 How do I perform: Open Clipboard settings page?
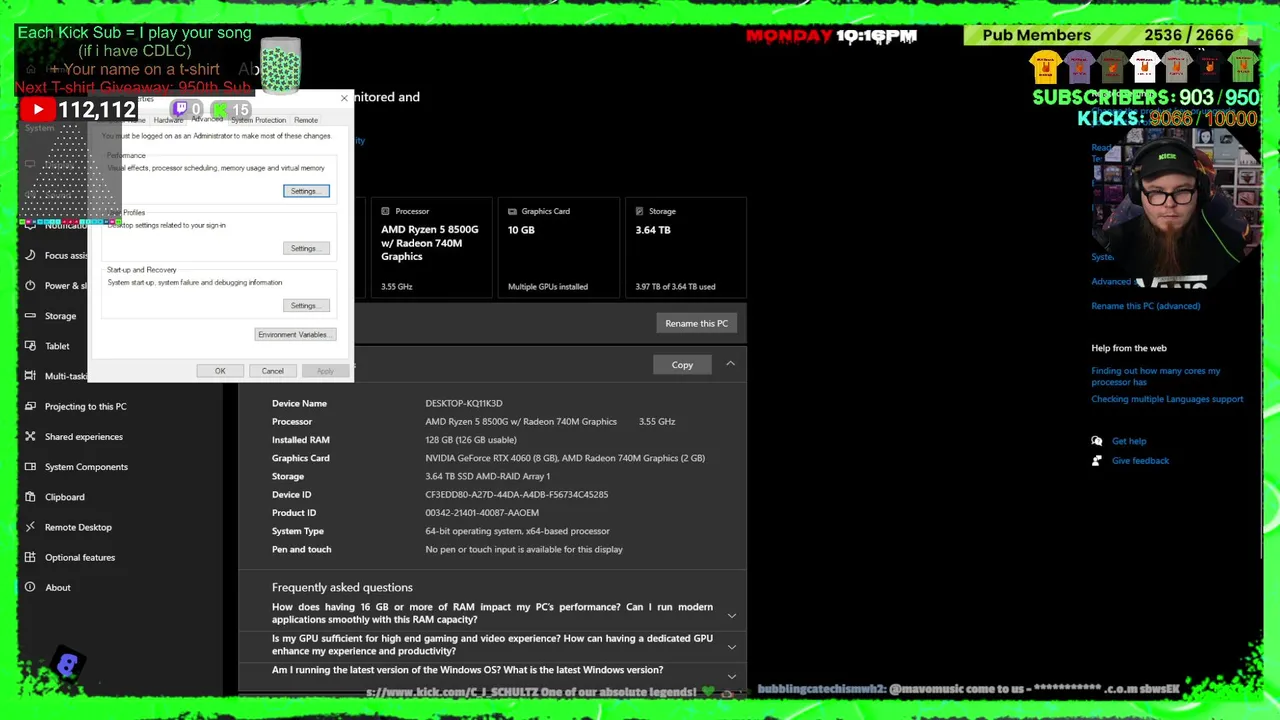tap(65, 497)
